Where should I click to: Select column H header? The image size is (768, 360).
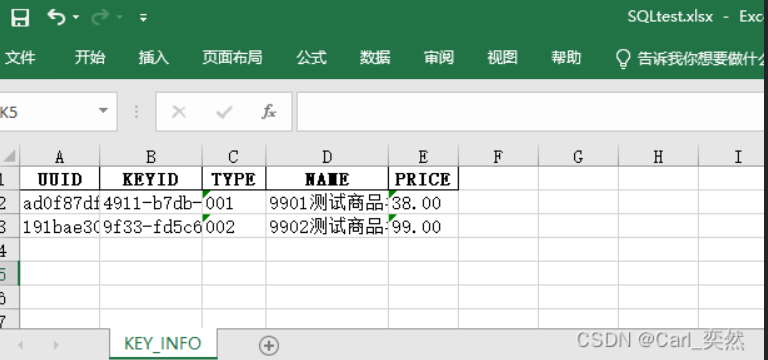[658, 156]
